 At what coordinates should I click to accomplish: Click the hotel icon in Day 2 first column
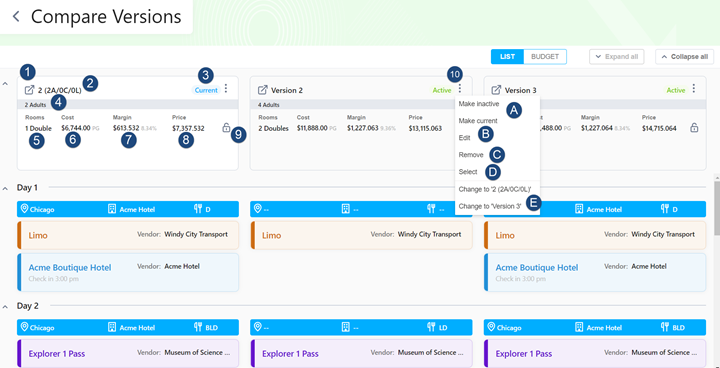112,327
